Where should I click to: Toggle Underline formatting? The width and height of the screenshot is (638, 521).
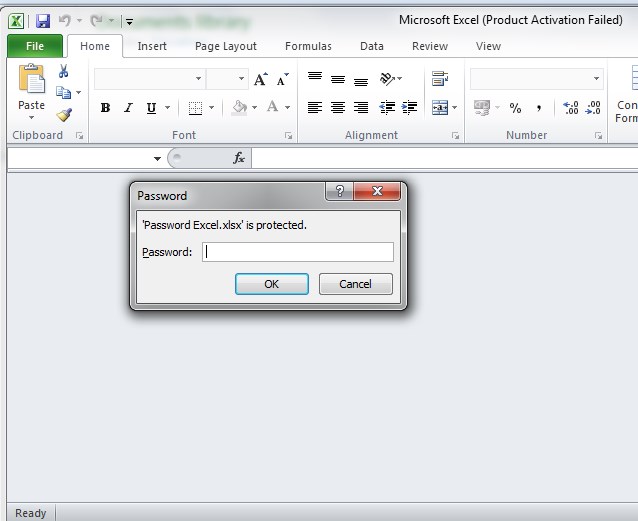click(x=151, y=108)
